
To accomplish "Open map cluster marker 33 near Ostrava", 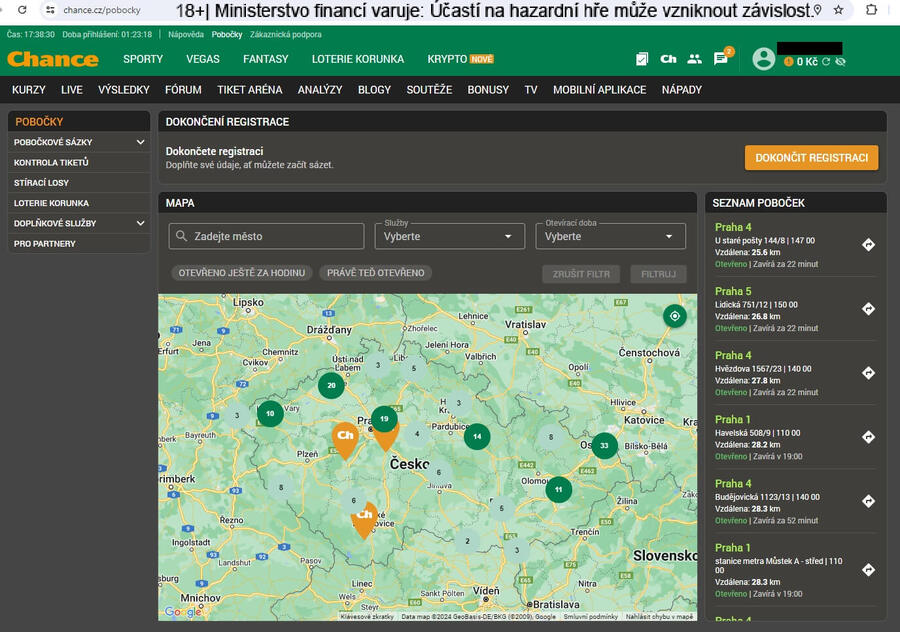I will tap(604, 445).
